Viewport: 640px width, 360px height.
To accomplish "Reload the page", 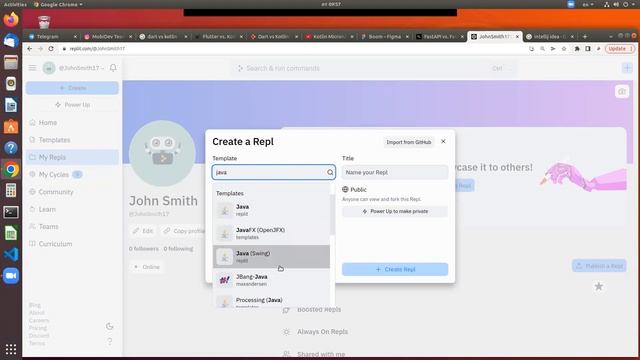I will pyautogui.click(x=51, y=49).
